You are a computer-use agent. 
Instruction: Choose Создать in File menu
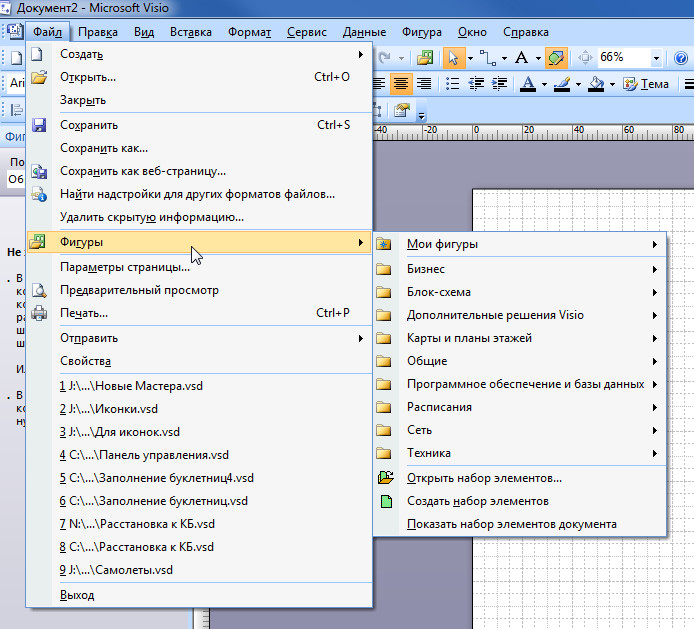point(199,54)
